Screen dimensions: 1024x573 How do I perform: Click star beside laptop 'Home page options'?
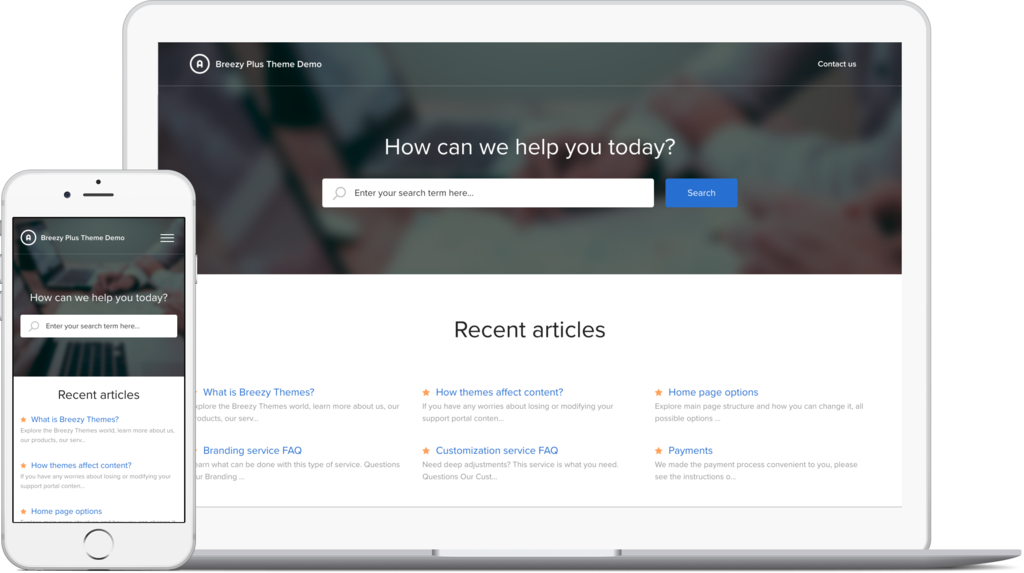click(658, 393)
